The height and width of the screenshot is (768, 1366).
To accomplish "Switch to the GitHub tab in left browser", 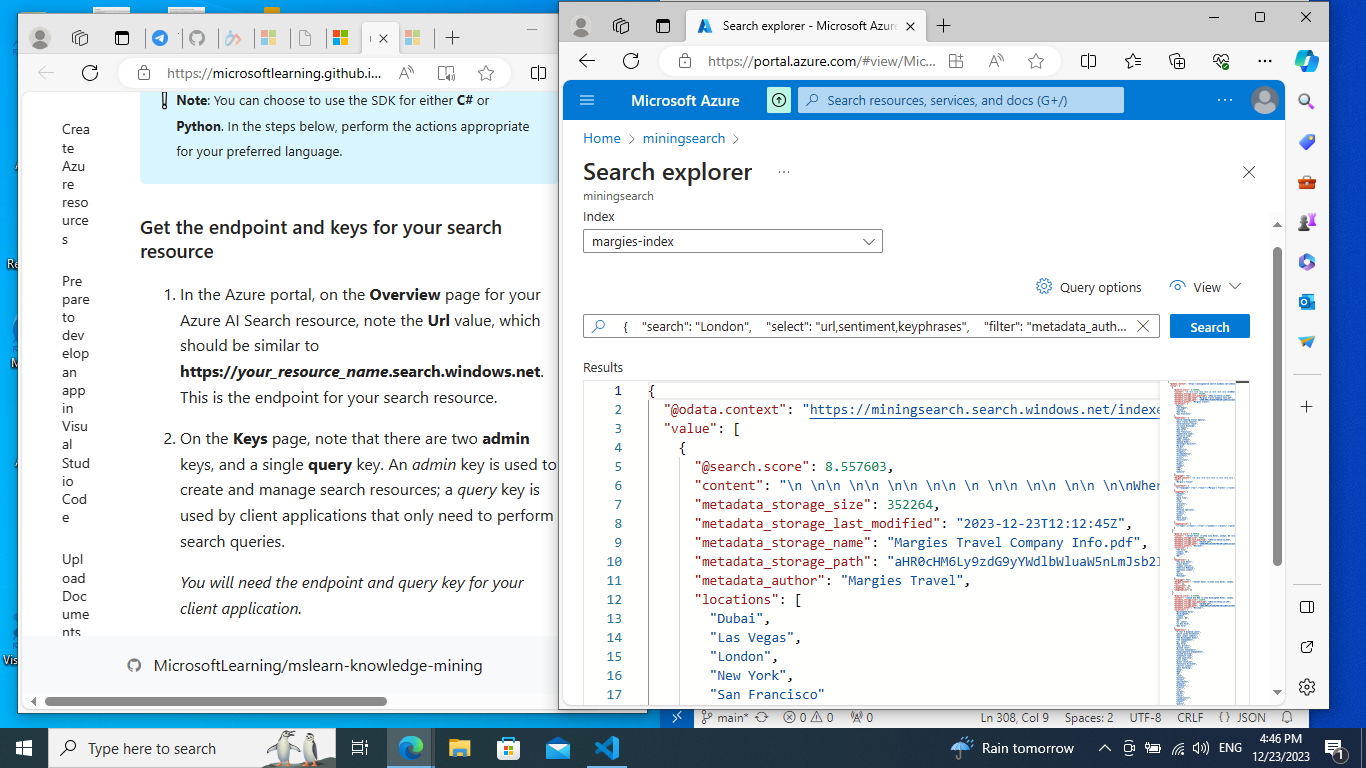I will [x=197, y=38].
